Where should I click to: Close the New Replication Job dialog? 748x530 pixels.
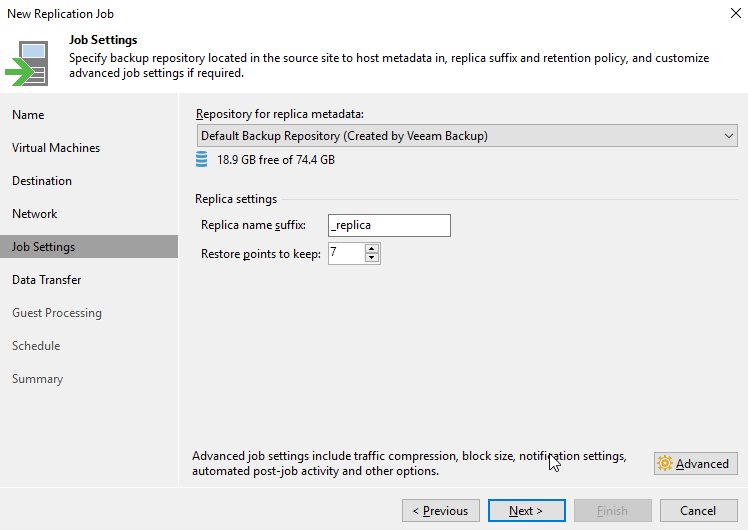(x=735, y=12)
